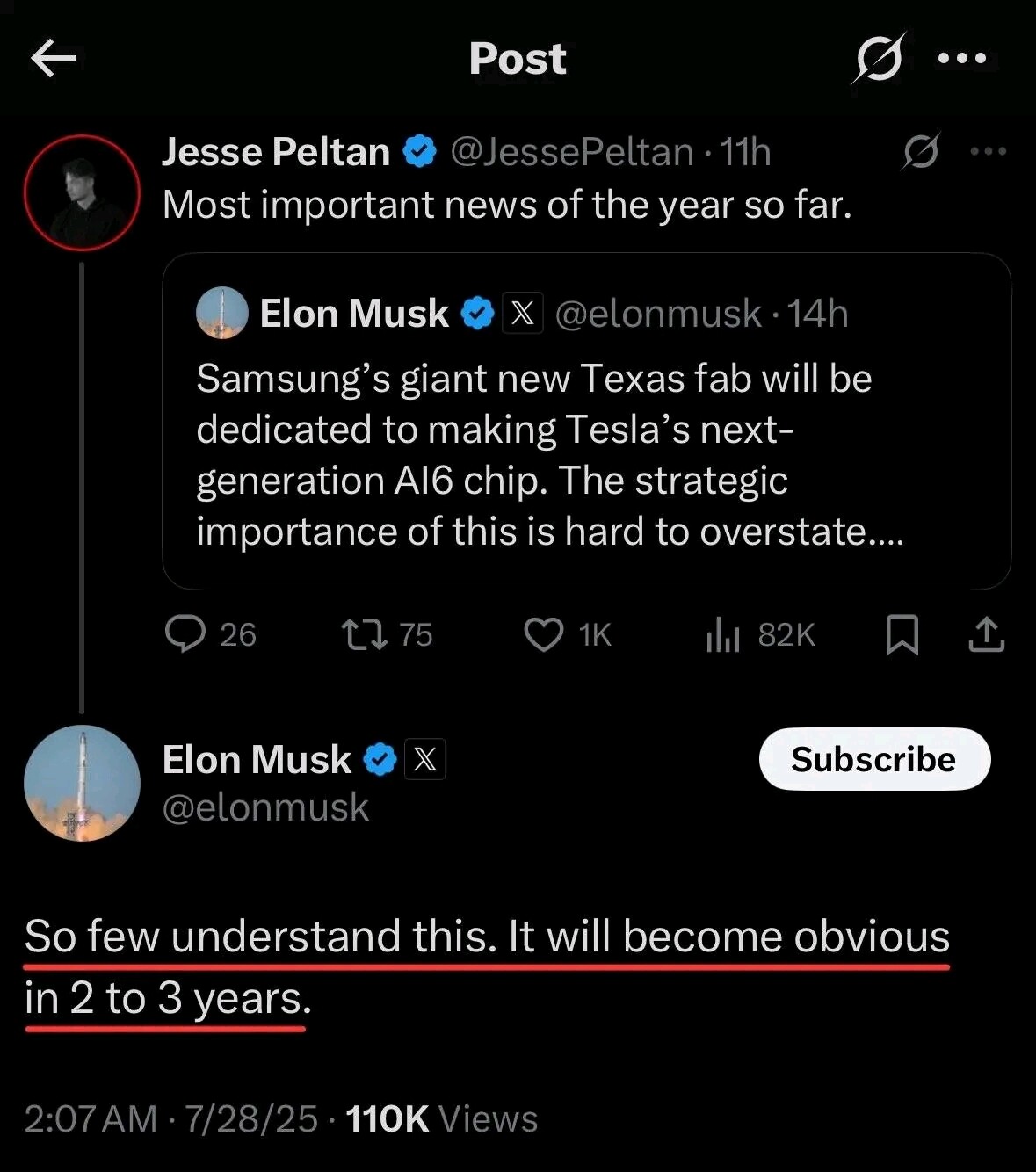Open Grok icon in the header
Screen dimensions: 1036x1172
[878, 59]
